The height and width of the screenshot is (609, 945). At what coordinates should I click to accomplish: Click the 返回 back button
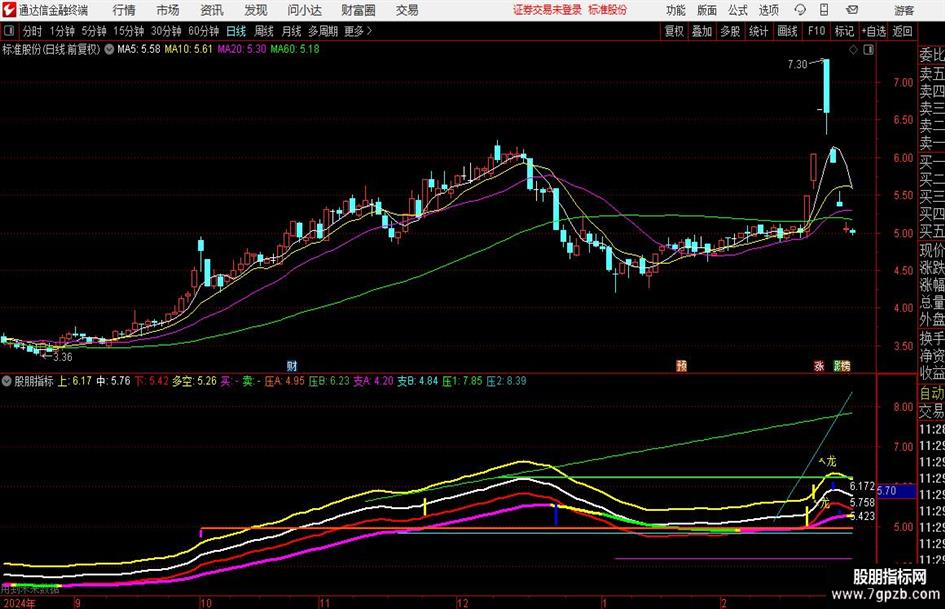[x=902, y=31]
